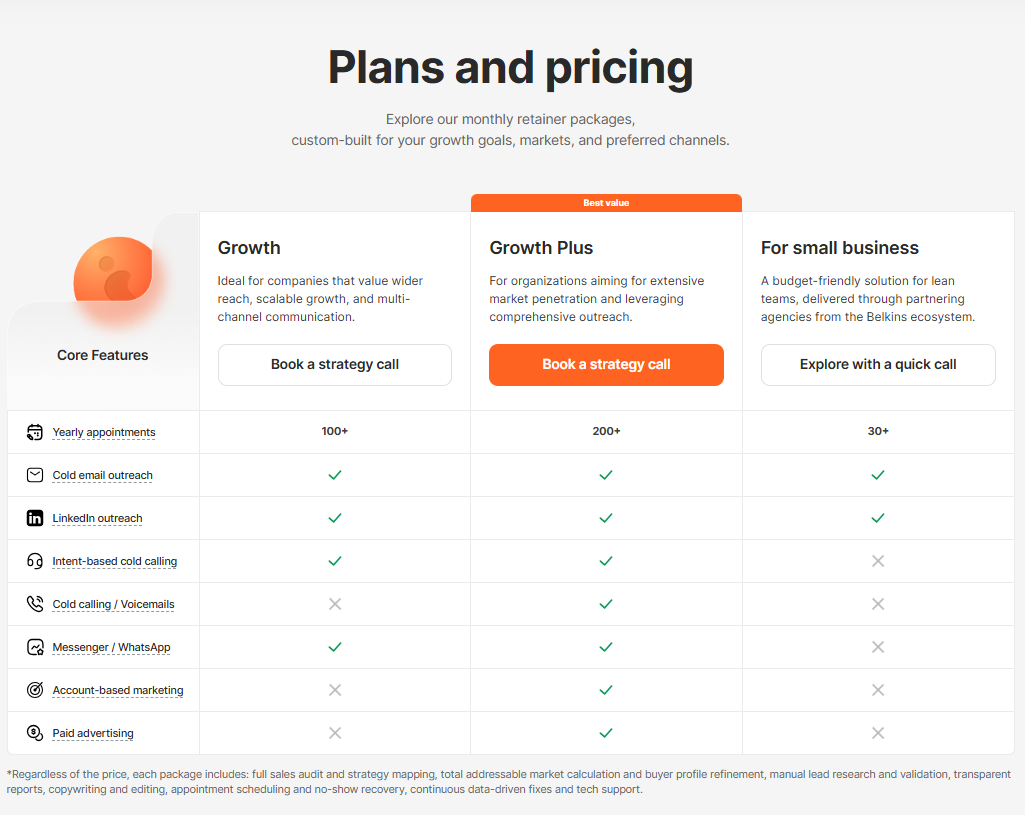1025x815 pixels.
Task: Click the Yearly appointments calendar icon
Action: click(x=35, y=432)
